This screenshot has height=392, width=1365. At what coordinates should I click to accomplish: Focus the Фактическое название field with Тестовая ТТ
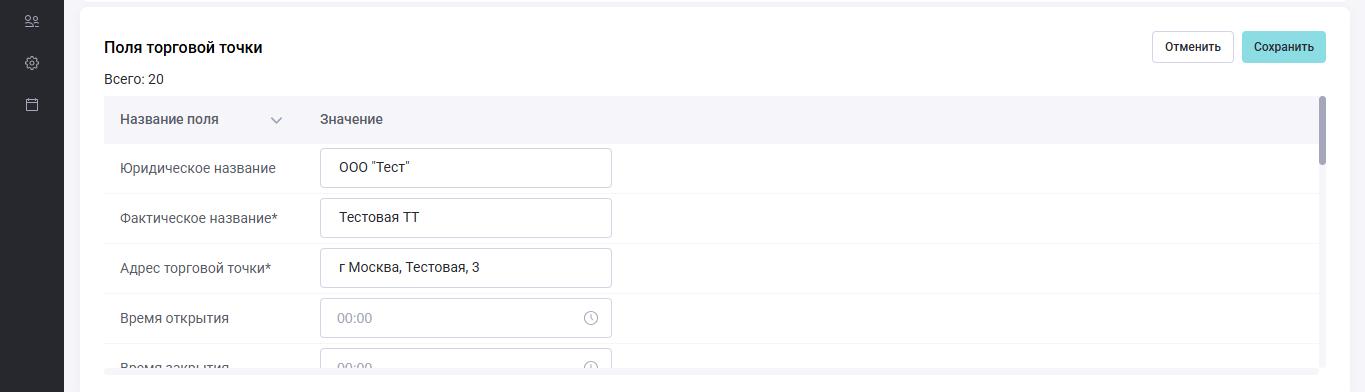pos(466,218)
